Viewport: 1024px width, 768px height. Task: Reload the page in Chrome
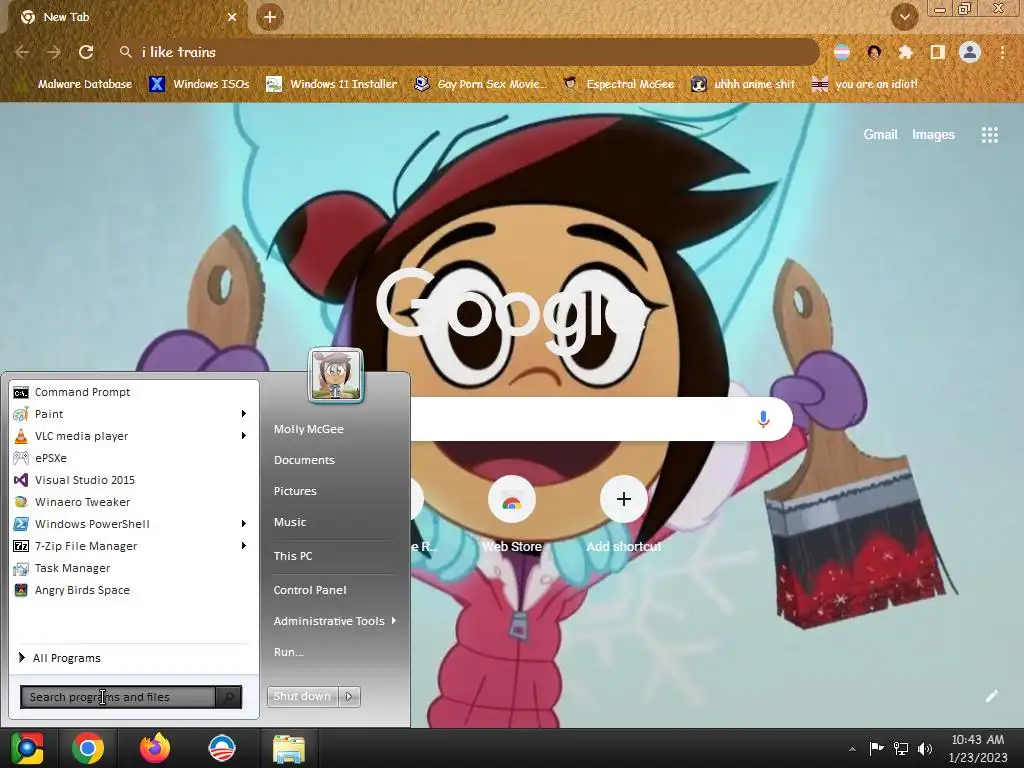tap(86, 52)
